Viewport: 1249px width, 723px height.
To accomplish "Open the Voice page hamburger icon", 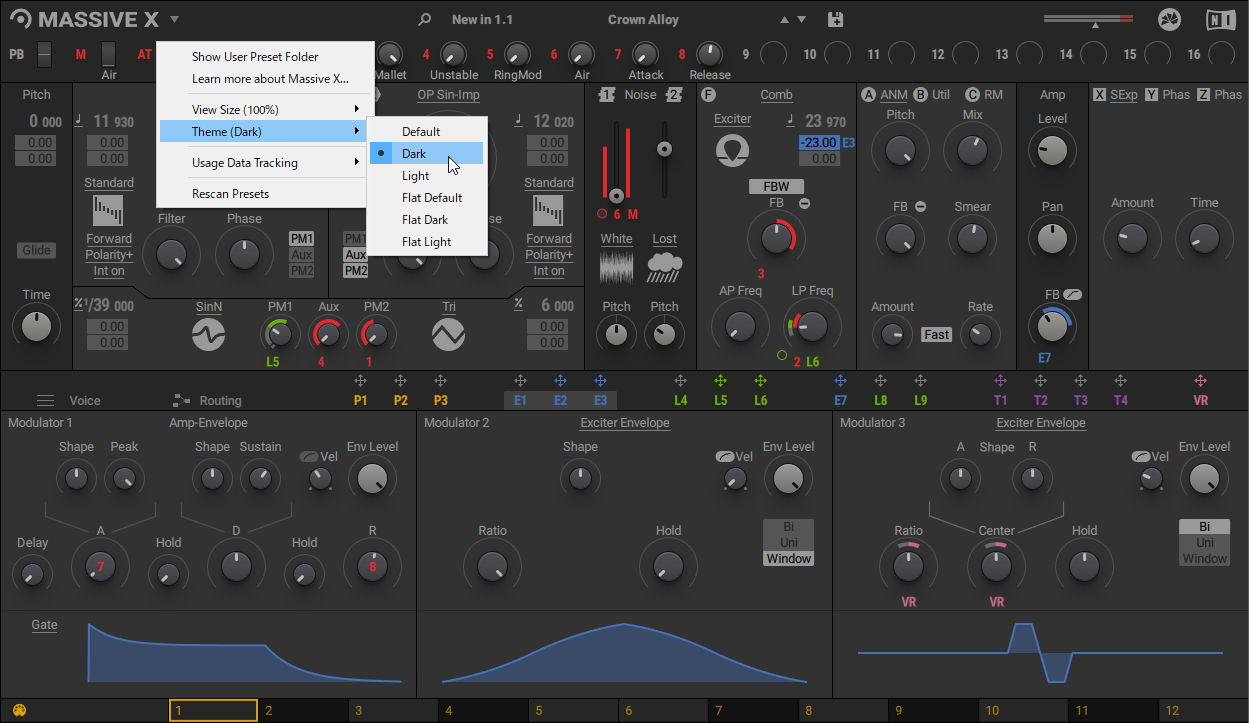I will click(x=46, y=400).
